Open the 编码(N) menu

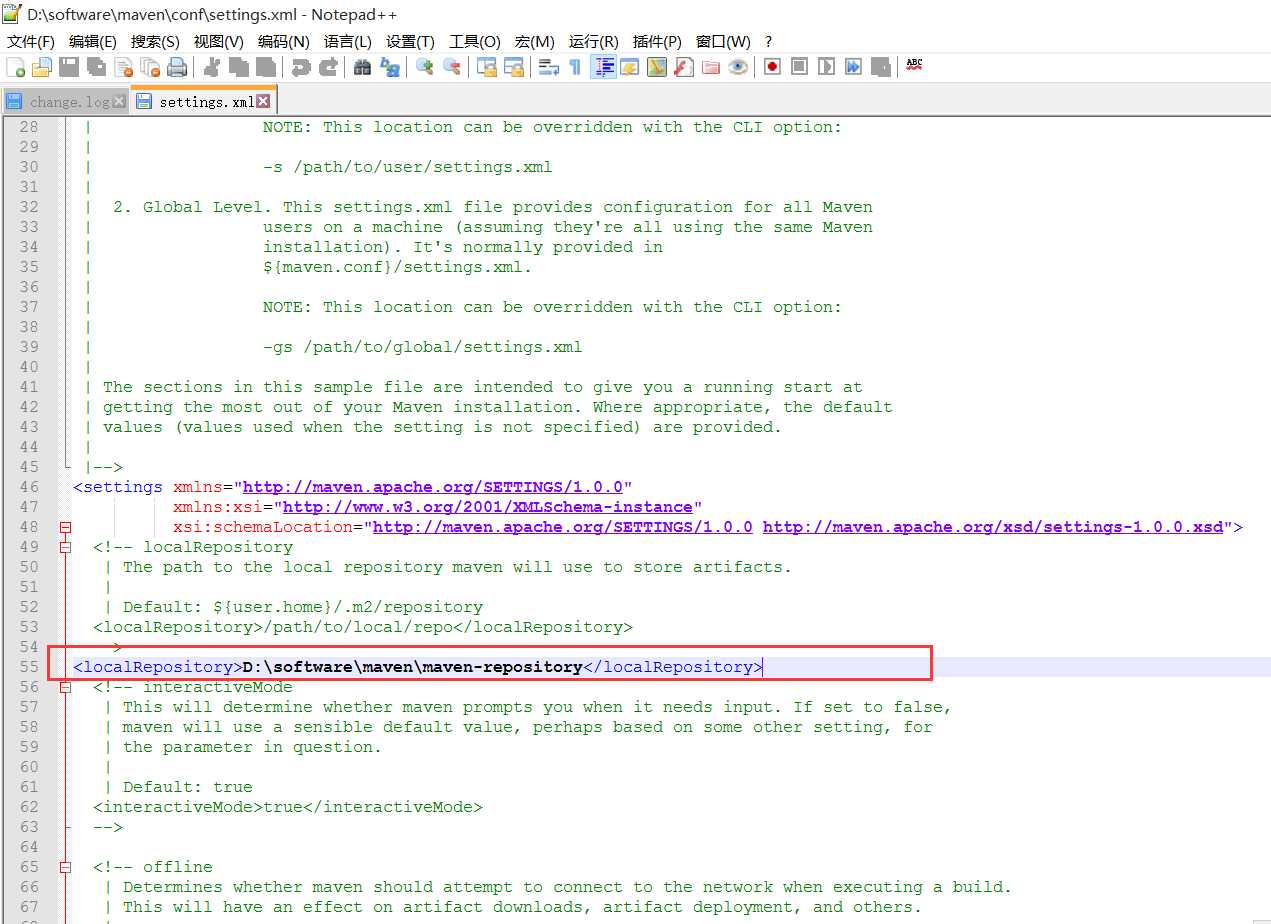pos(284,41)
